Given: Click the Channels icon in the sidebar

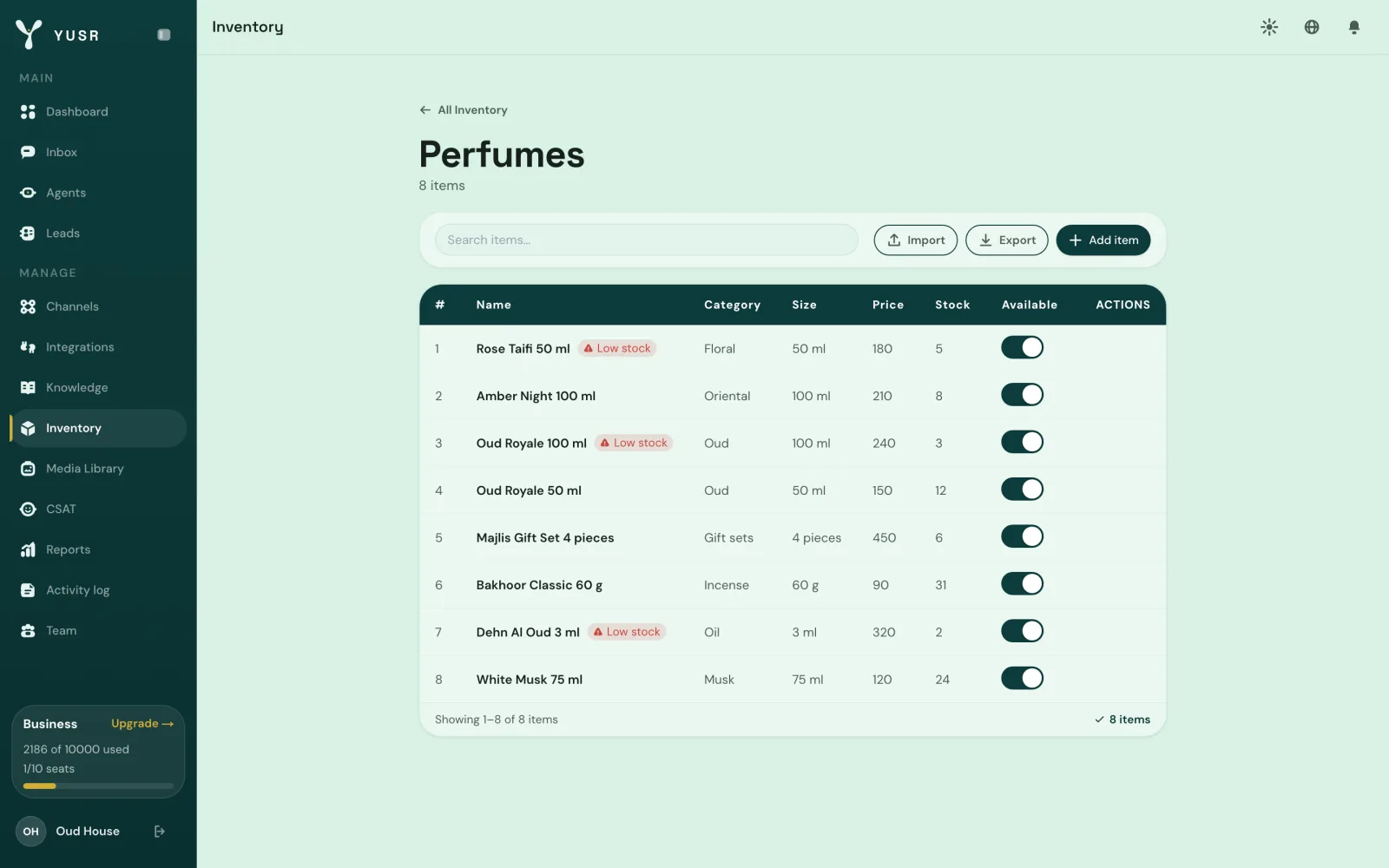Looking at the screenshot, I should 28,306.
